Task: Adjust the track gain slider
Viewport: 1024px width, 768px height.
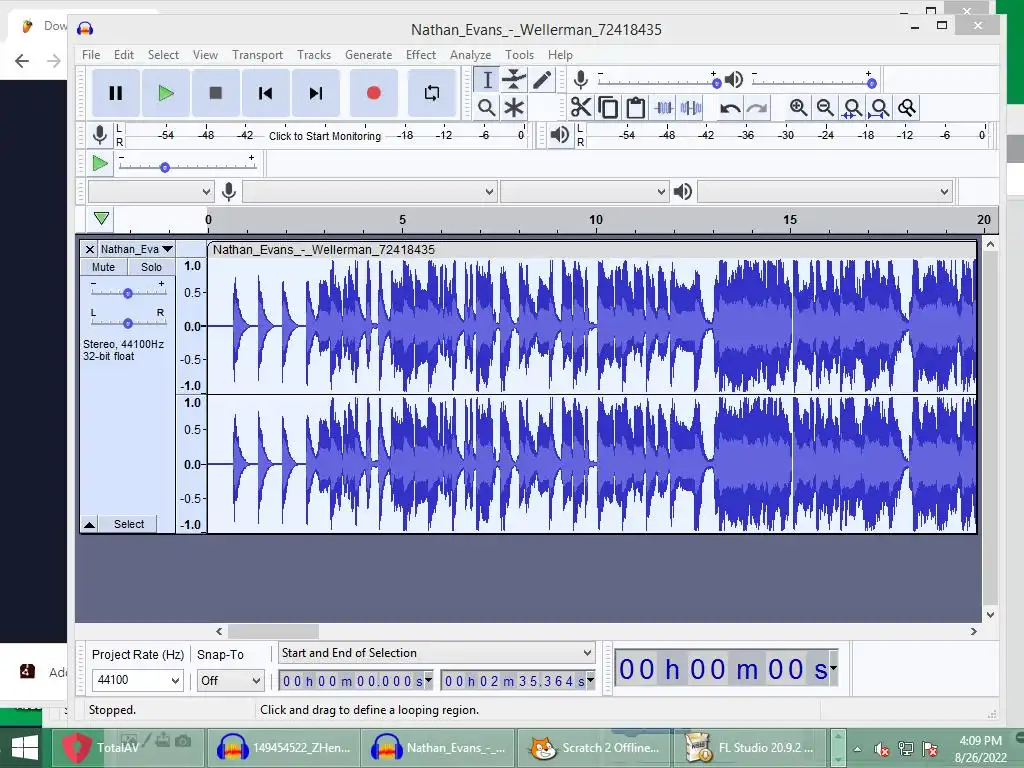Action: coord(128,292)
